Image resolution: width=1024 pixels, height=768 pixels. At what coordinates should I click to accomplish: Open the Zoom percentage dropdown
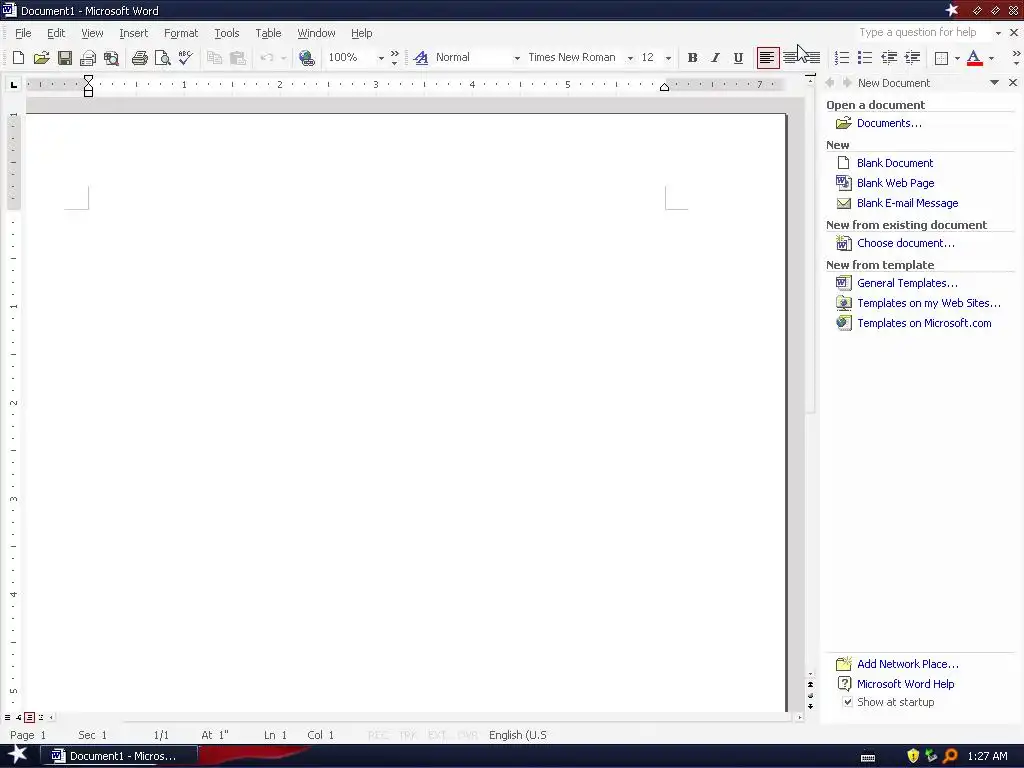(381, 58)
